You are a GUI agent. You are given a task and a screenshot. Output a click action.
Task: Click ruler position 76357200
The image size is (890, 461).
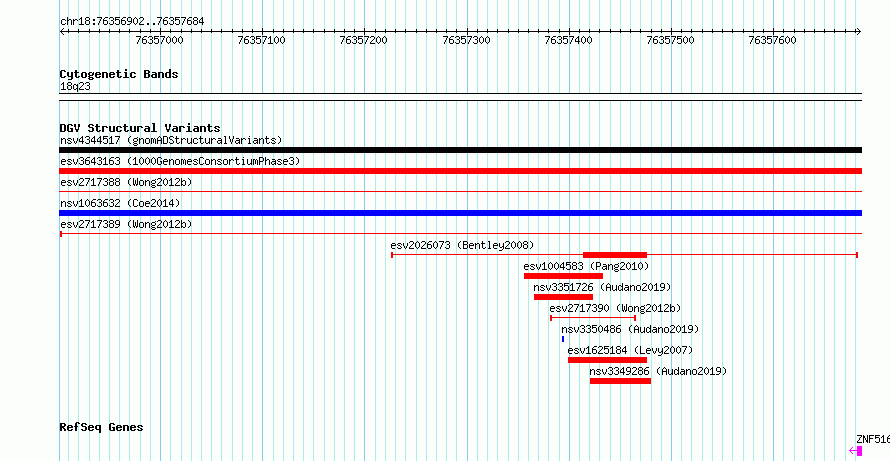(363, 40)
